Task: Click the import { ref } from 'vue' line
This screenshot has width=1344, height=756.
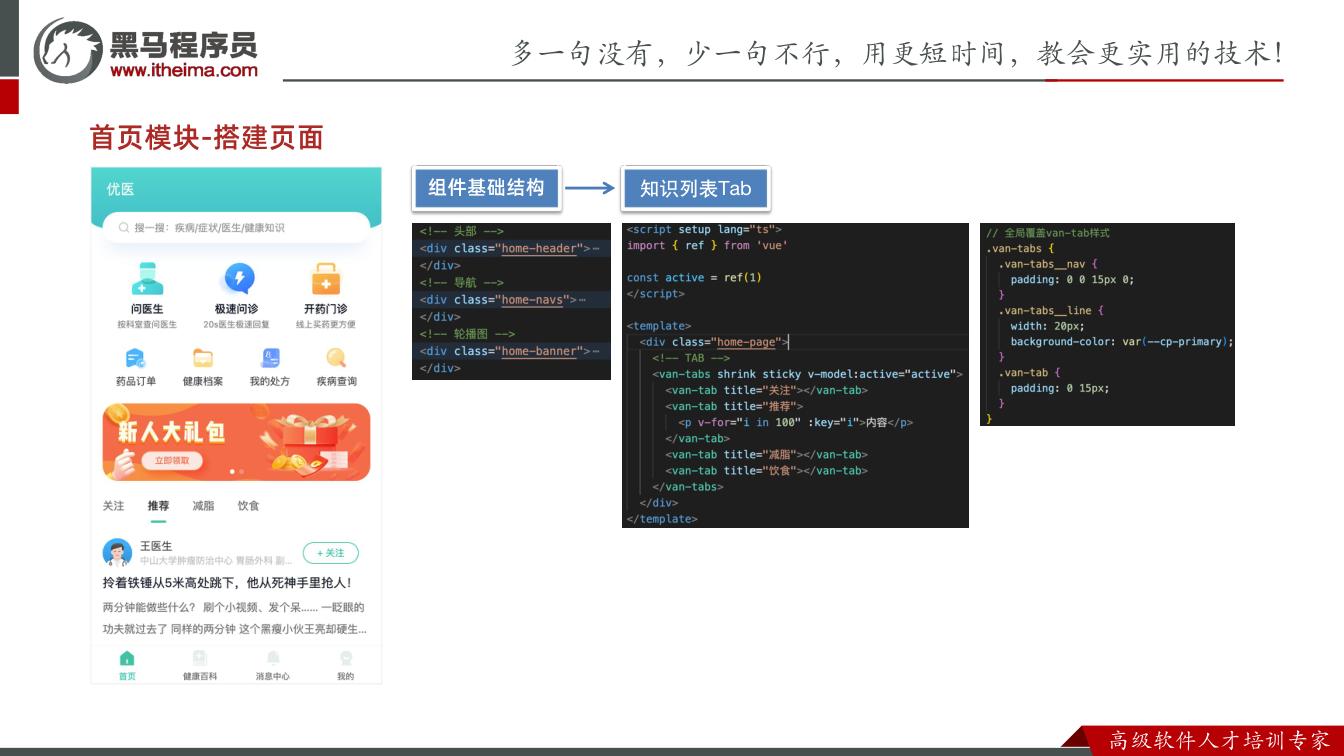Action: 707,245
